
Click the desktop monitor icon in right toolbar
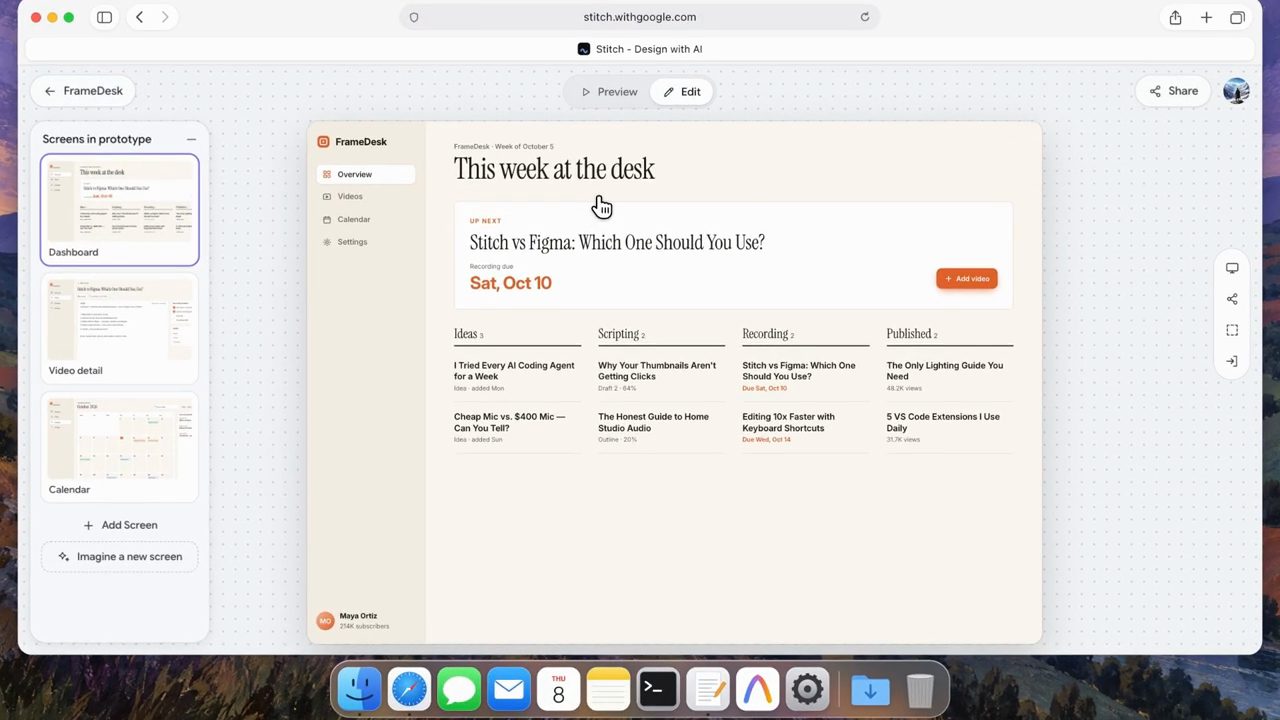click(x=1232, y=268)
